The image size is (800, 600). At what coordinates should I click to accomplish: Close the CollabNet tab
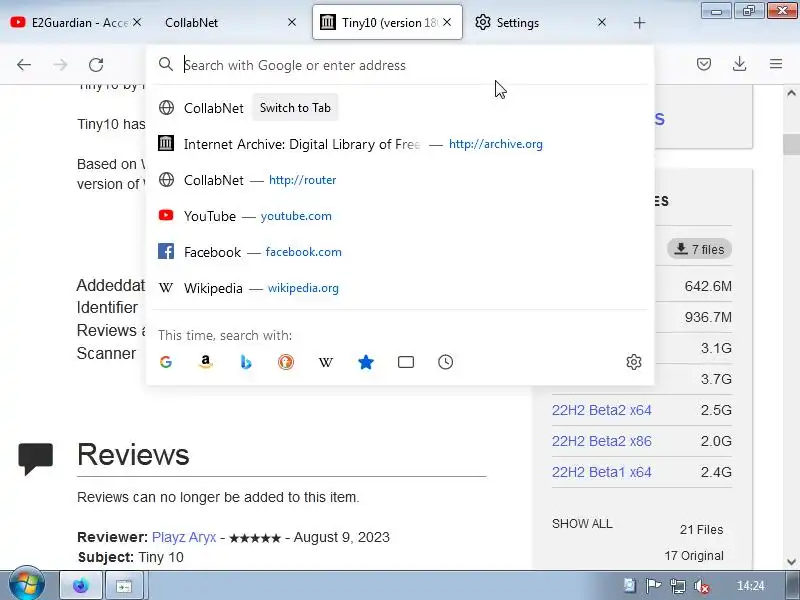tap(292, 22)
